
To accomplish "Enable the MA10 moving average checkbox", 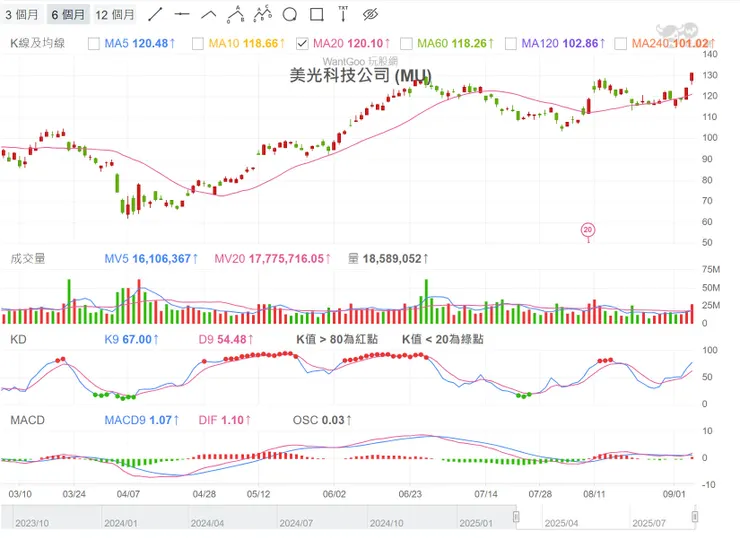I will coord(198,44).
